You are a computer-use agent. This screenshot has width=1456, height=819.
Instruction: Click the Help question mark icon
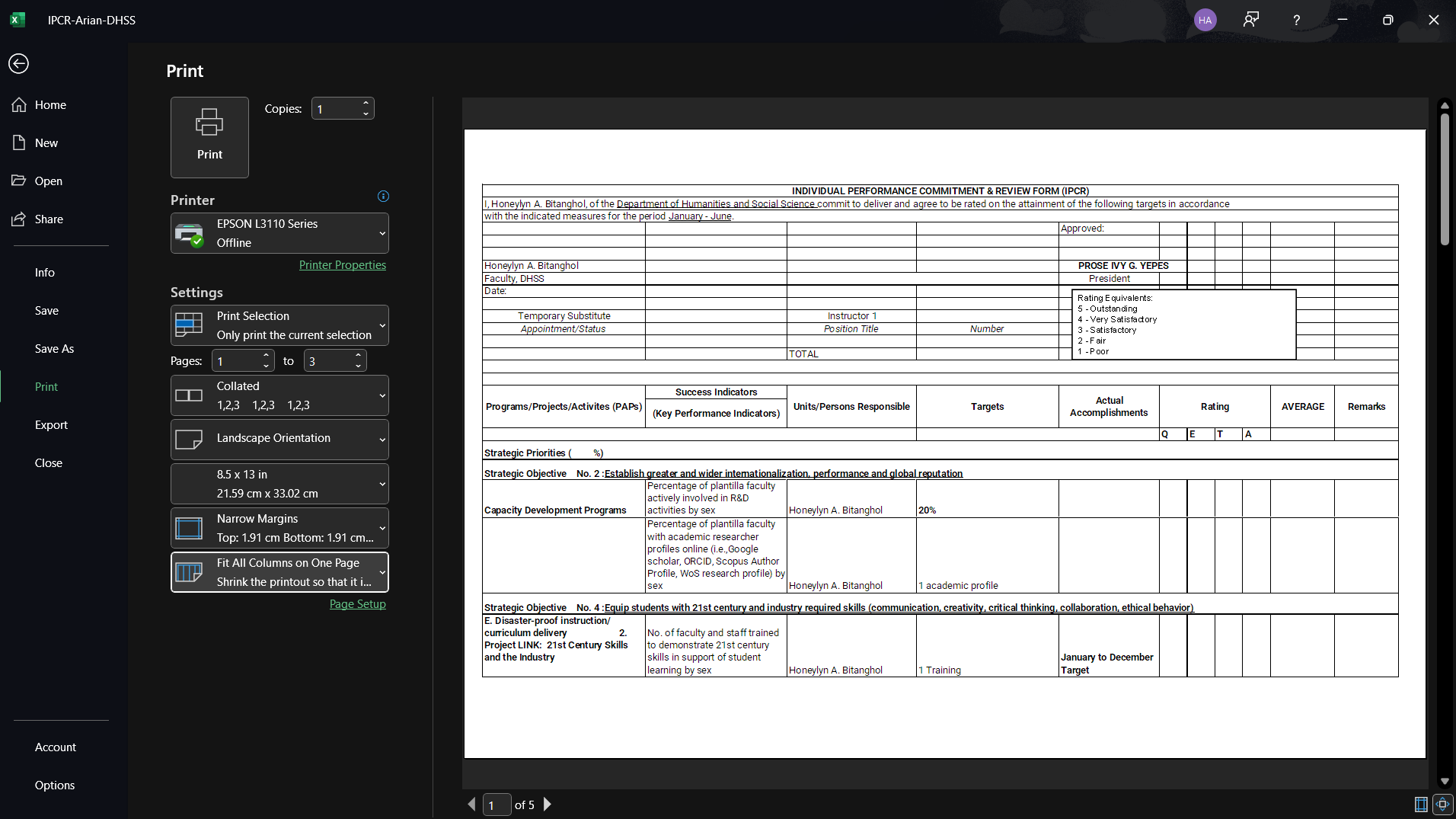[1296, 20]
